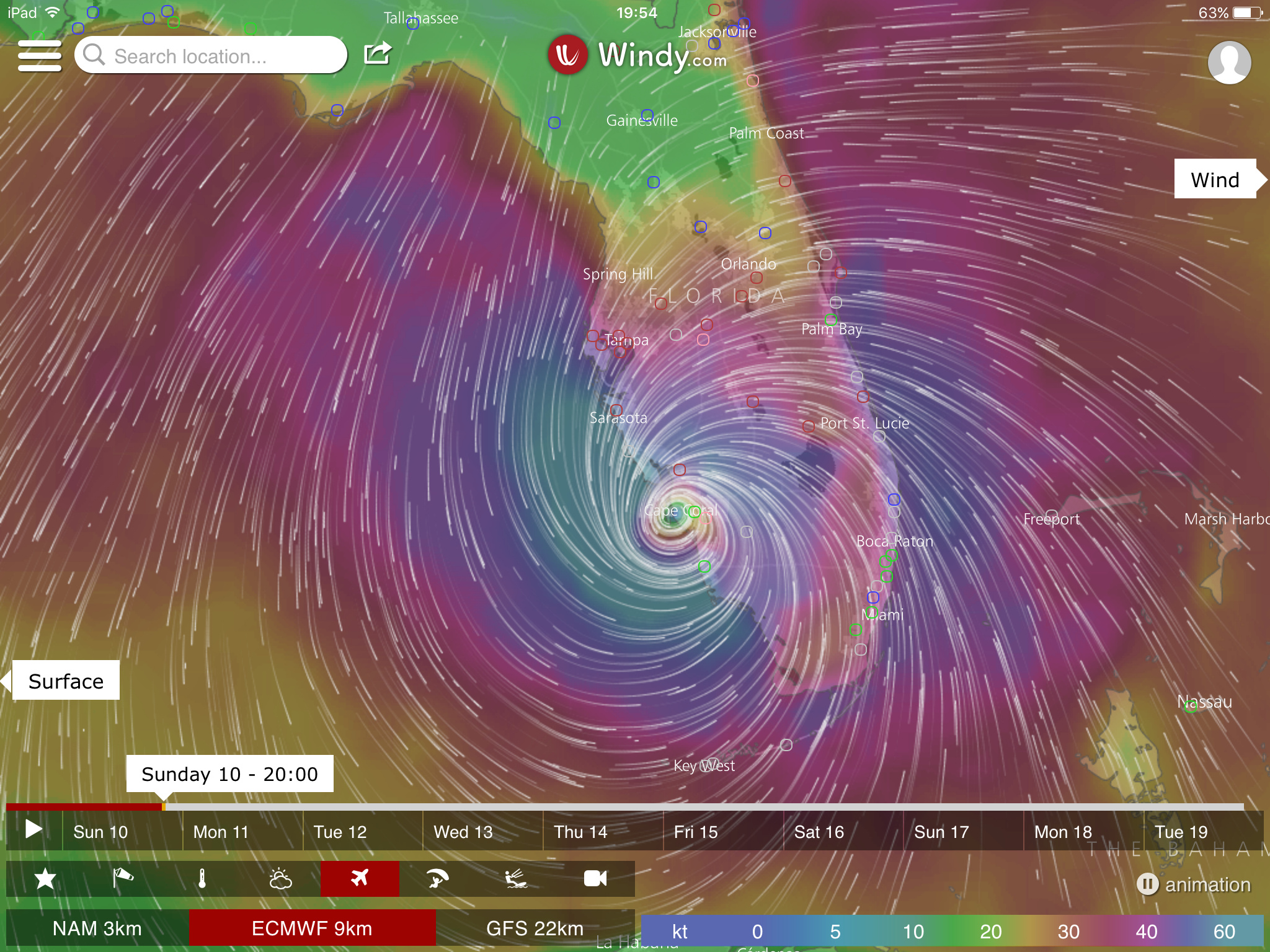The height and width of the screenshot is (952, 1270).
Task: Tap the share icon
Action: 377,53
